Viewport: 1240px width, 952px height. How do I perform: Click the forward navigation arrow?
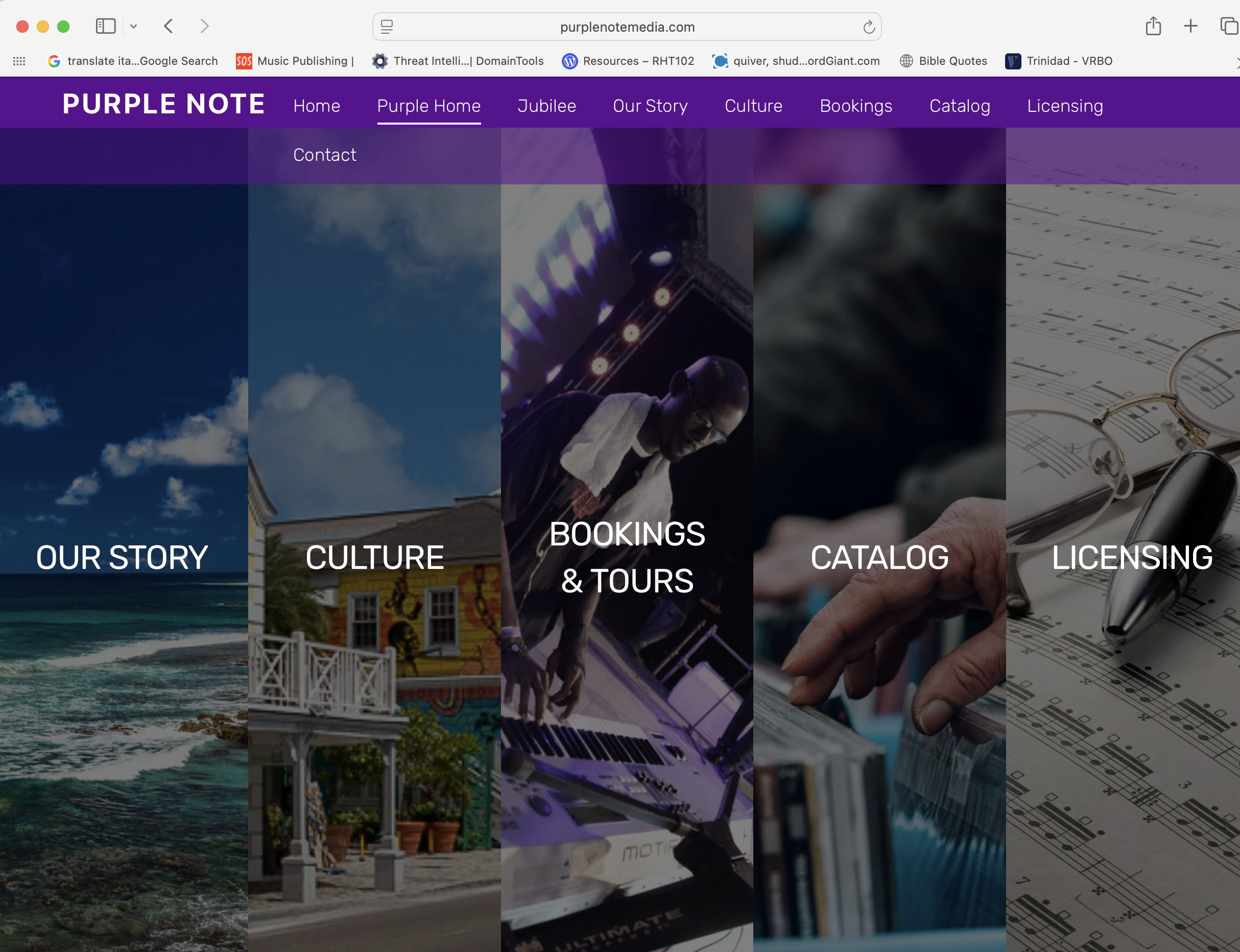coord(205,26)
